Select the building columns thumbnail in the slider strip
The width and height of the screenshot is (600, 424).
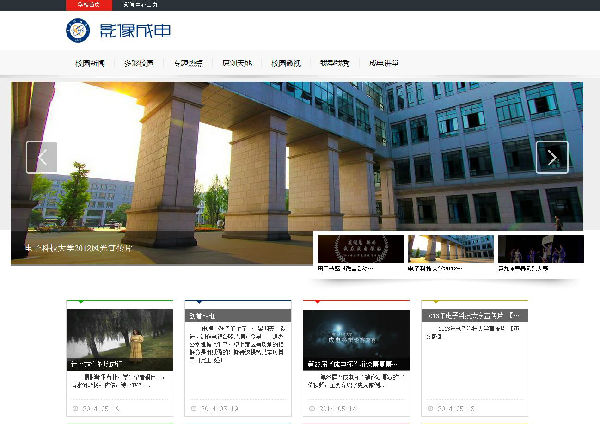(x=450, y=249)
